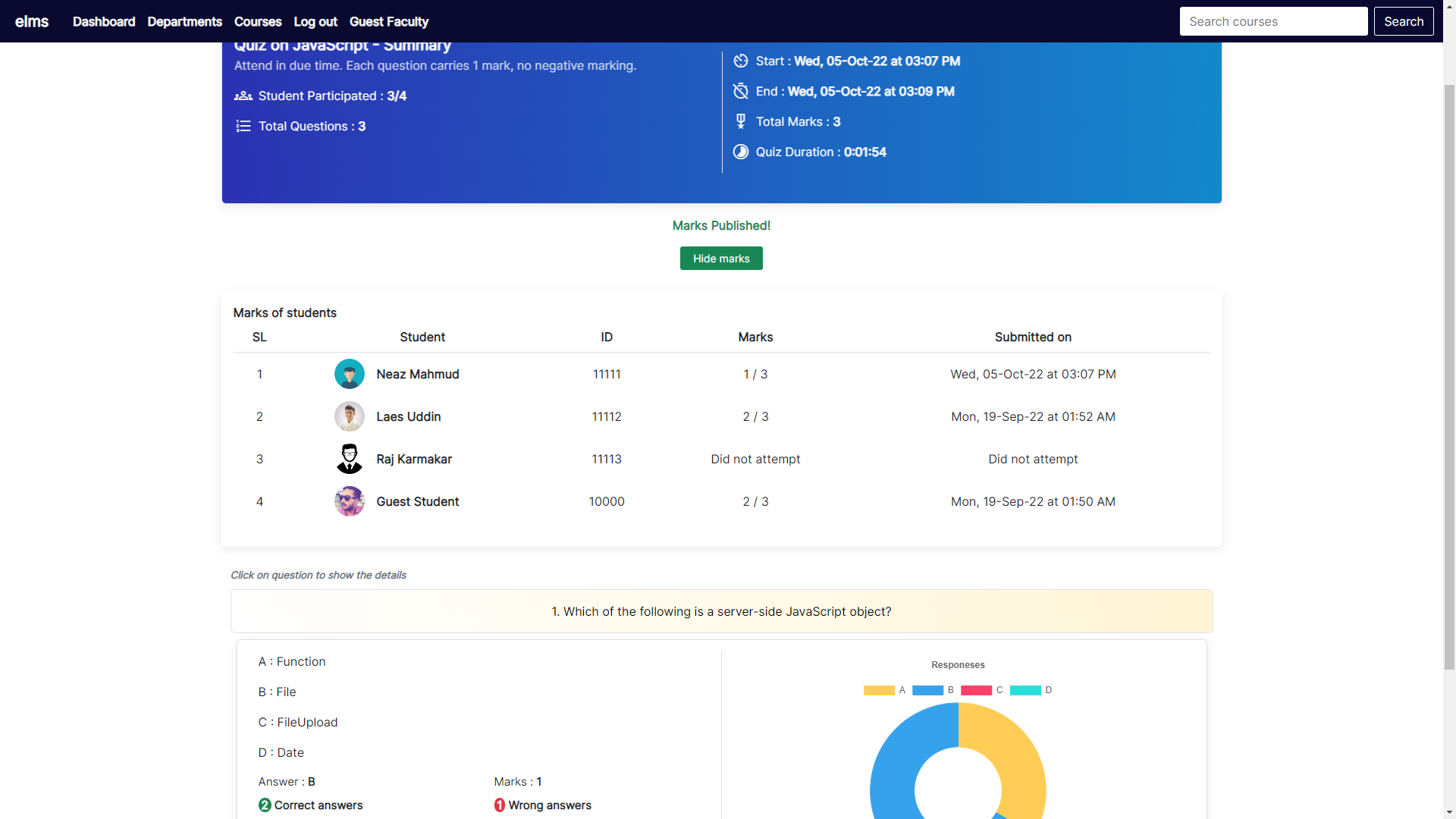Click the student name Guest Student
Viewport: 1456px width, 819px height.
pyautogui.click(x=418, y=501)
